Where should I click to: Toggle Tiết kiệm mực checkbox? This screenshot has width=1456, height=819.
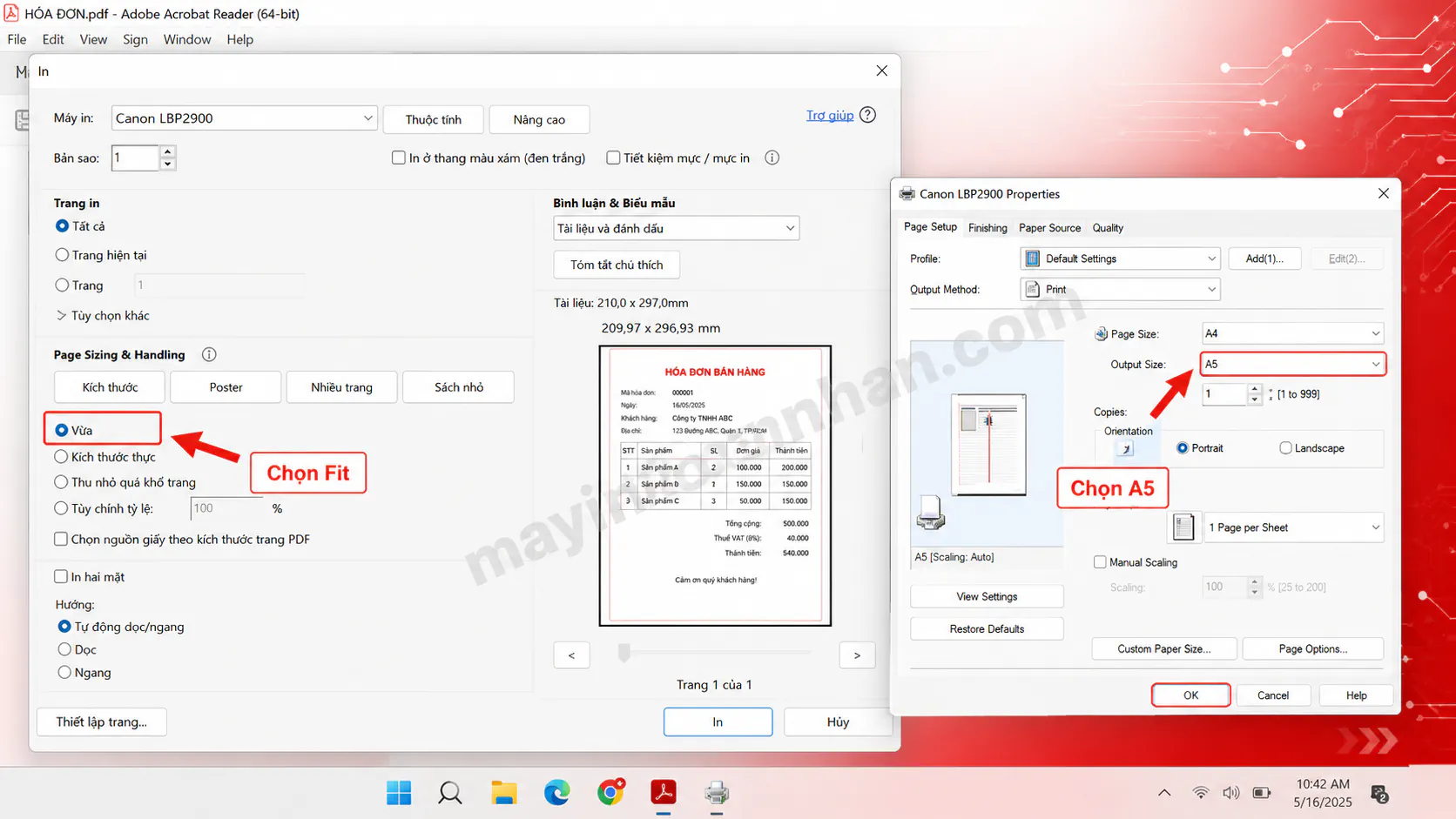click(x=613, y=158)
